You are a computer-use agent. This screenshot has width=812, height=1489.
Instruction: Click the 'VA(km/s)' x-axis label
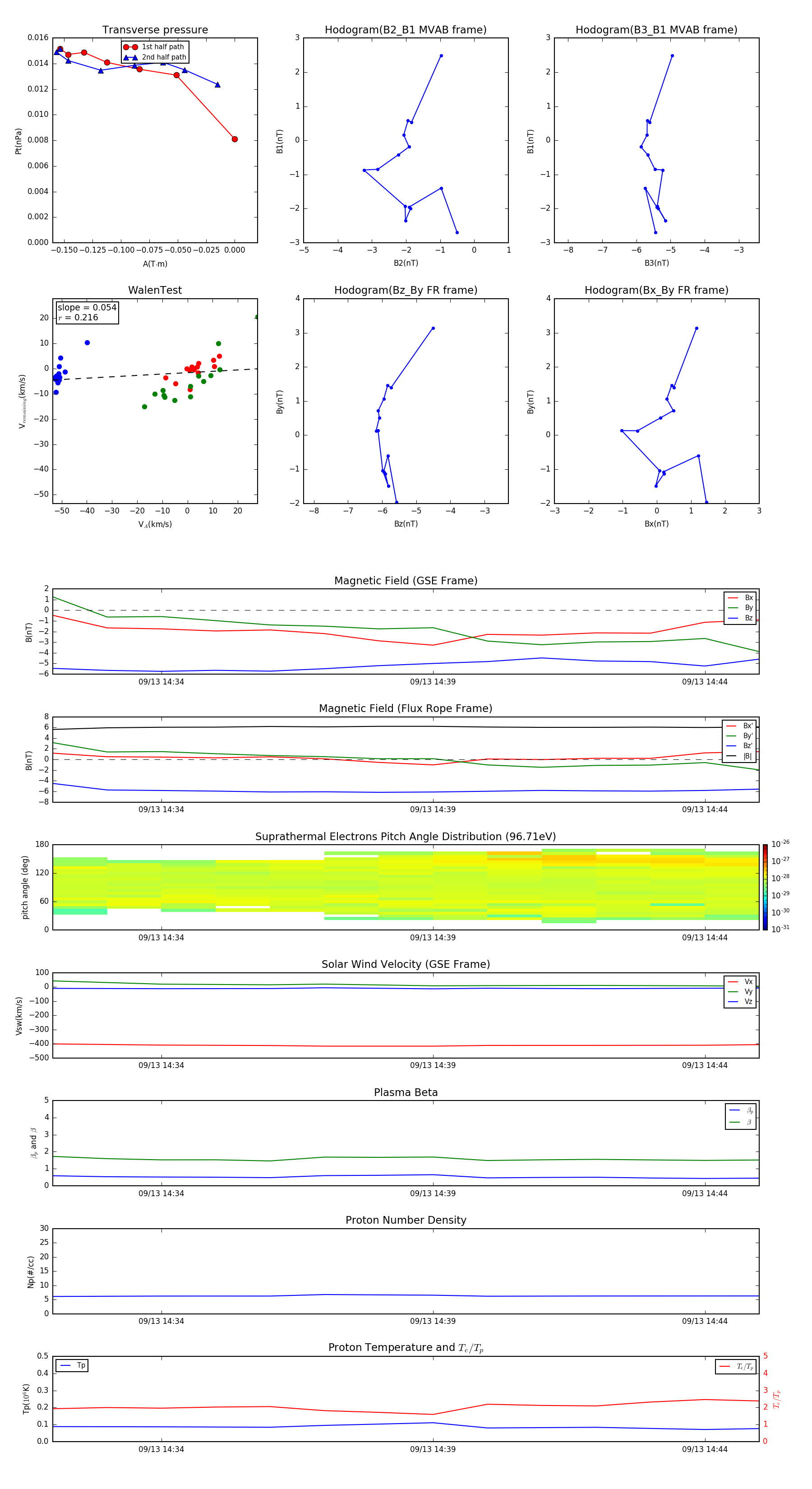(155, 524)
